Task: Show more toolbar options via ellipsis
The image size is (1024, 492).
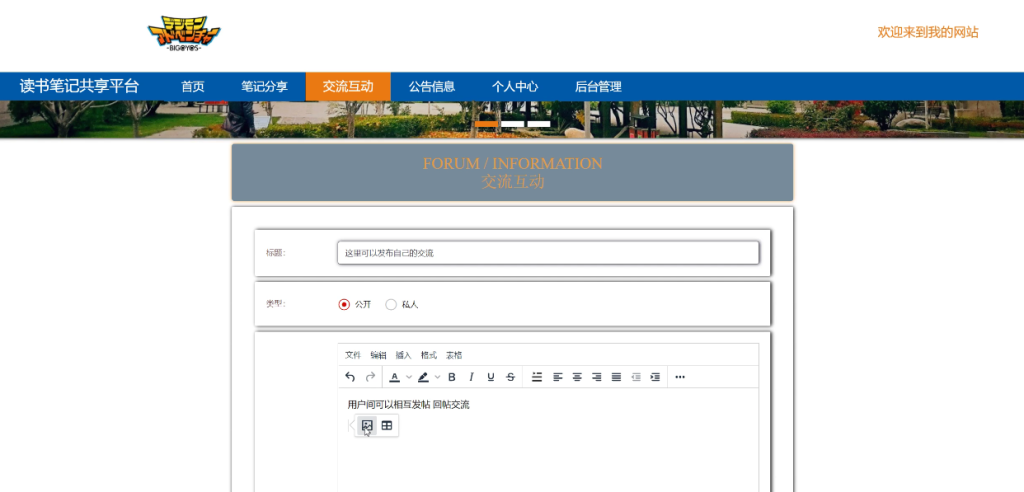Action: coord(680,377)
